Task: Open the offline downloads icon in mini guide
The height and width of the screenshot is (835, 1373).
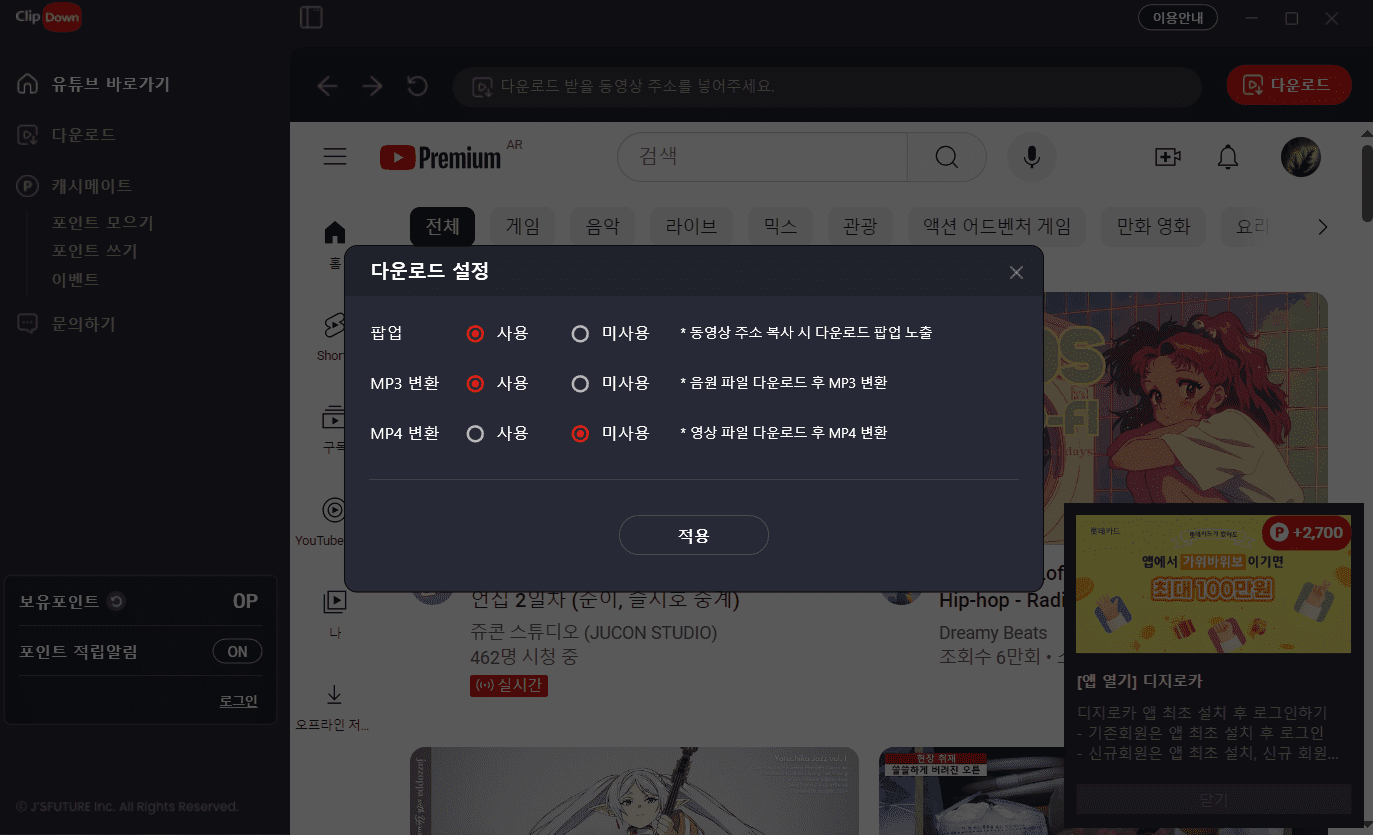Action: [x=334, y=694]
